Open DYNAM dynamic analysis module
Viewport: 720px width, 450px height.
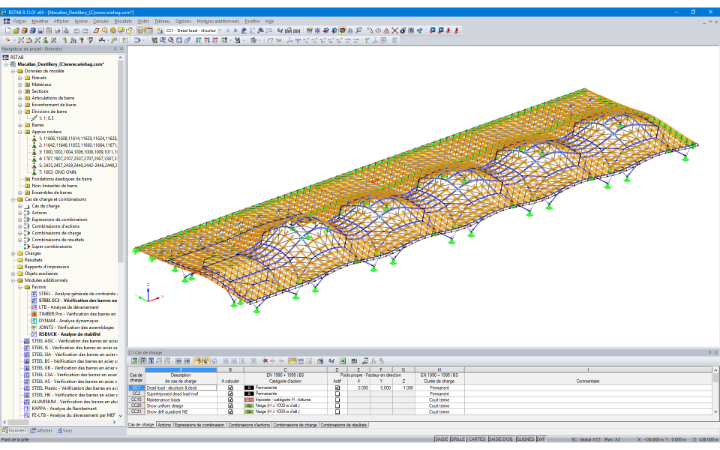click(x=68, y=321)
